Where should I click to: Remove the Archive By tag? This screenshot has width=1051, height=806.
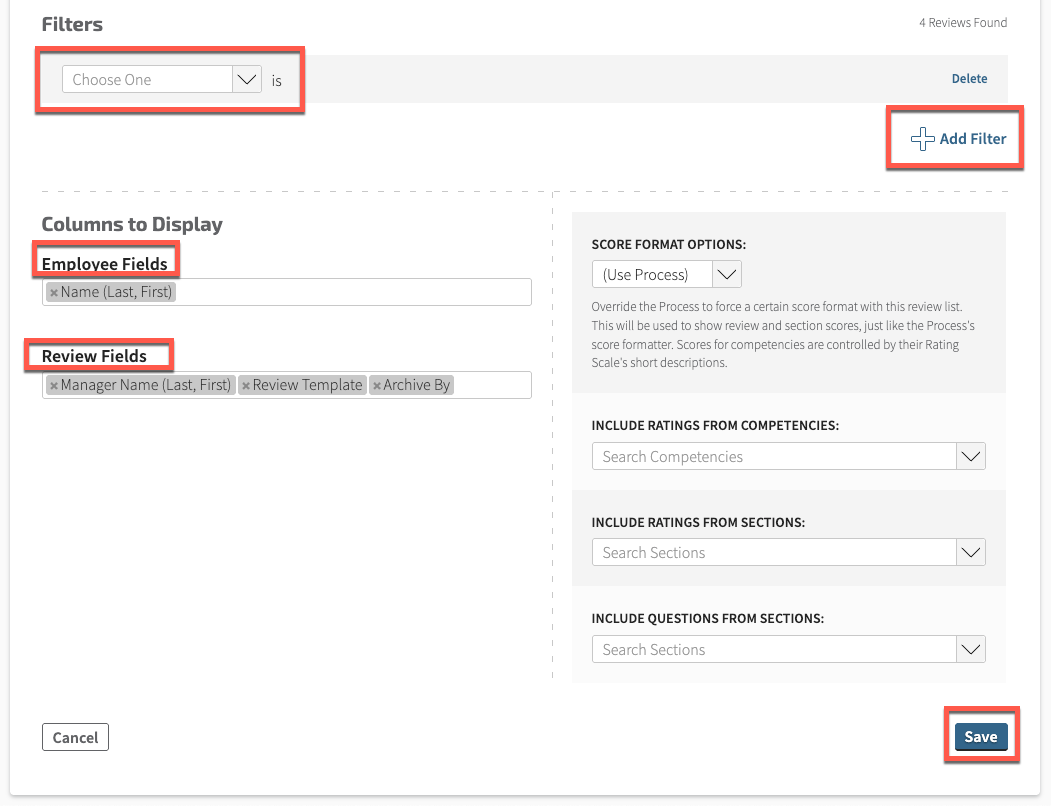click(377, 386)
